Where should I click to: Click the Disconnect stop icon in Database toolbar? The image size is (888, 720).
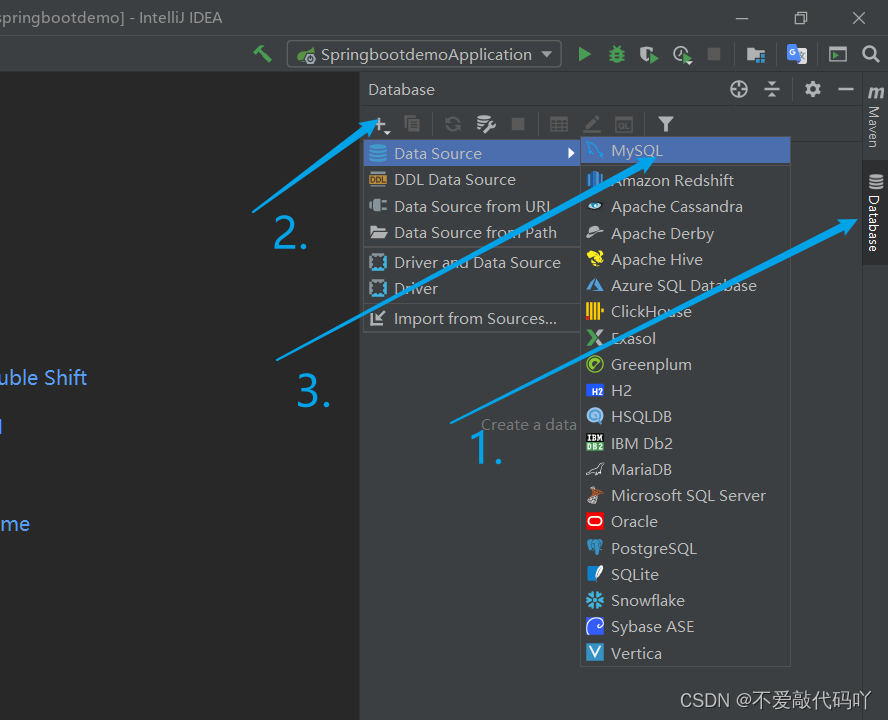(518, 123)
